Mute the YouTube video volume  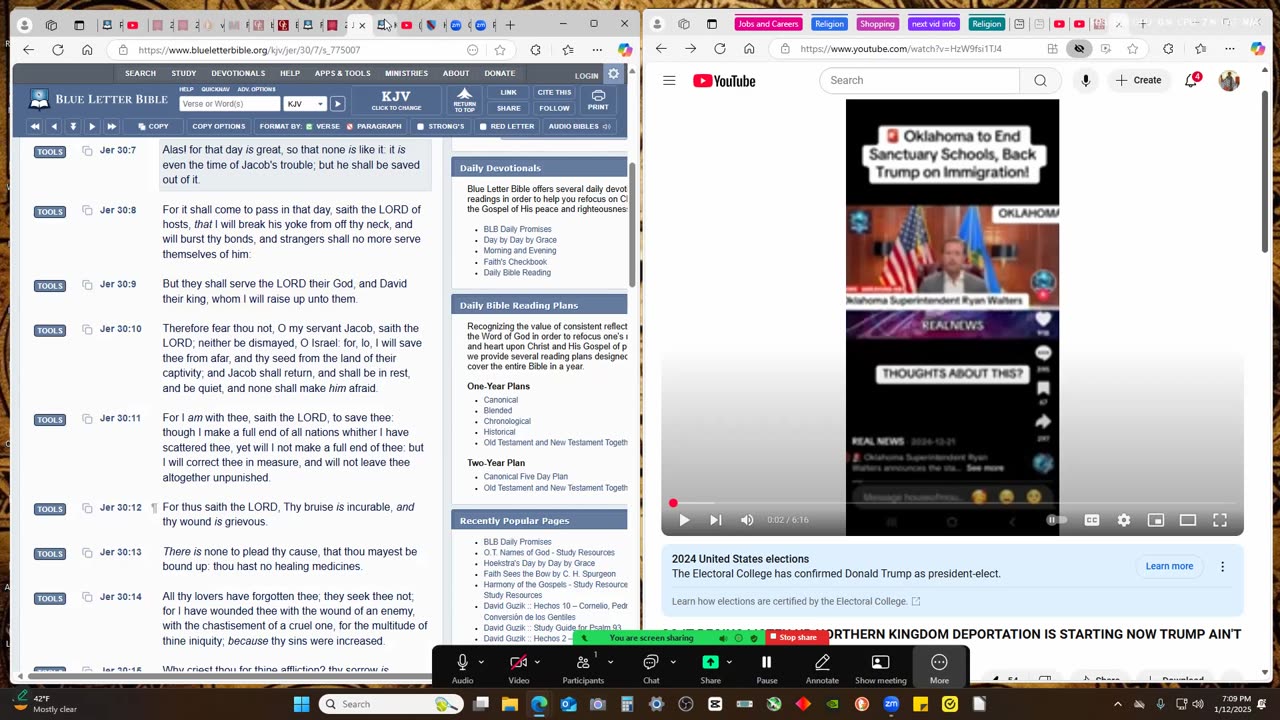tap(747, 520)
